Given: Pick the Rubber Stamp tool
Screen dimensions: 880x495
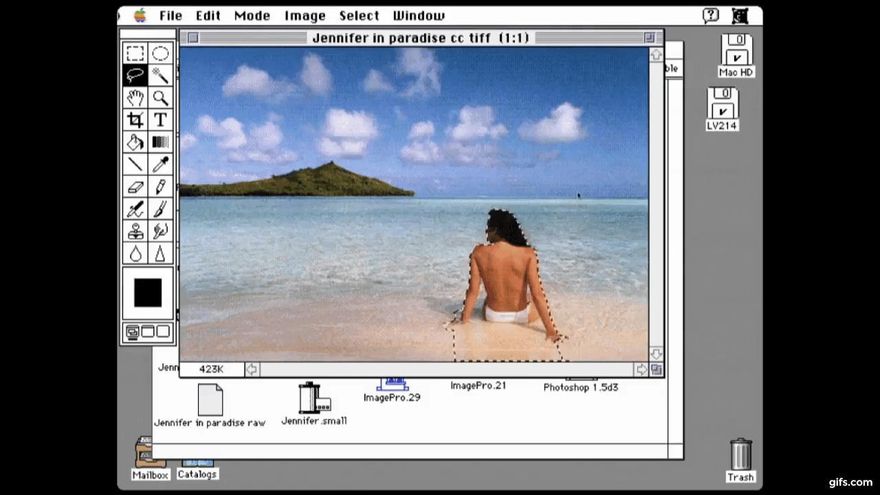Looking at the screenshot, I should coord(135,231).
